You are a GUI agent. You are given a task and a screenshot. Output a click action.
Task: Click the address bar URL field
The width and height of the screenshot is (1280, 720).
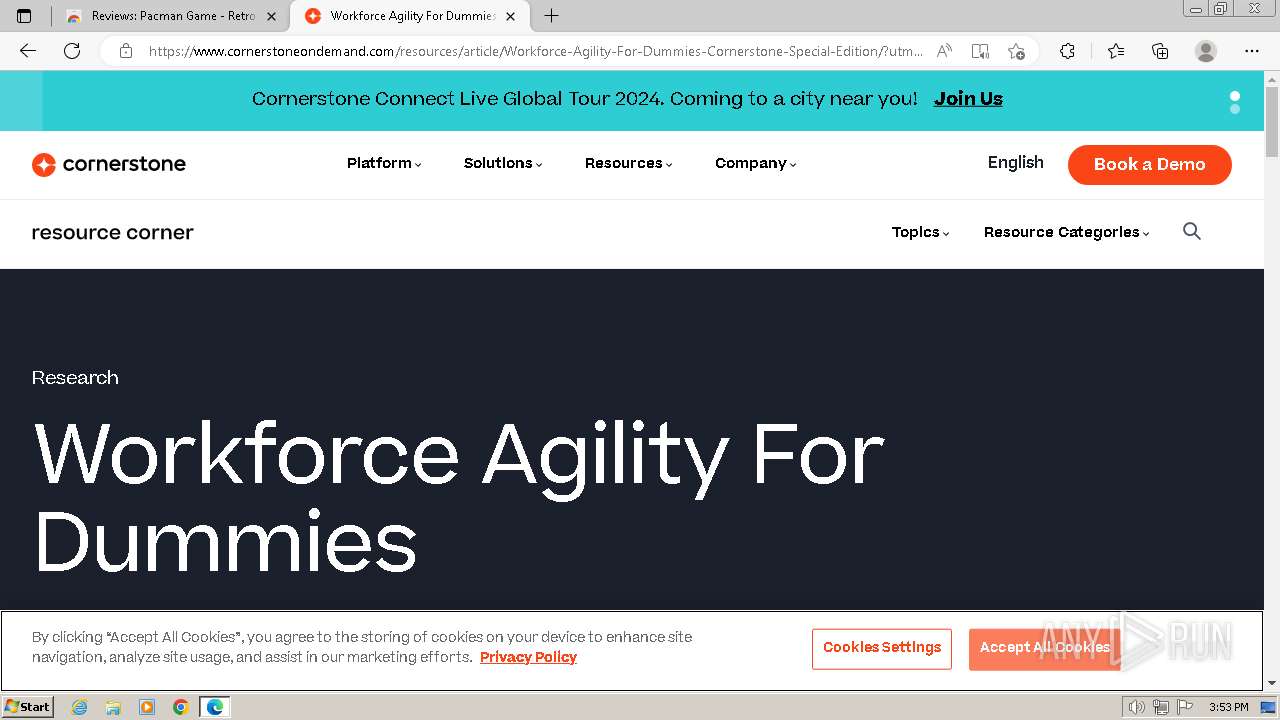point(535,51)
